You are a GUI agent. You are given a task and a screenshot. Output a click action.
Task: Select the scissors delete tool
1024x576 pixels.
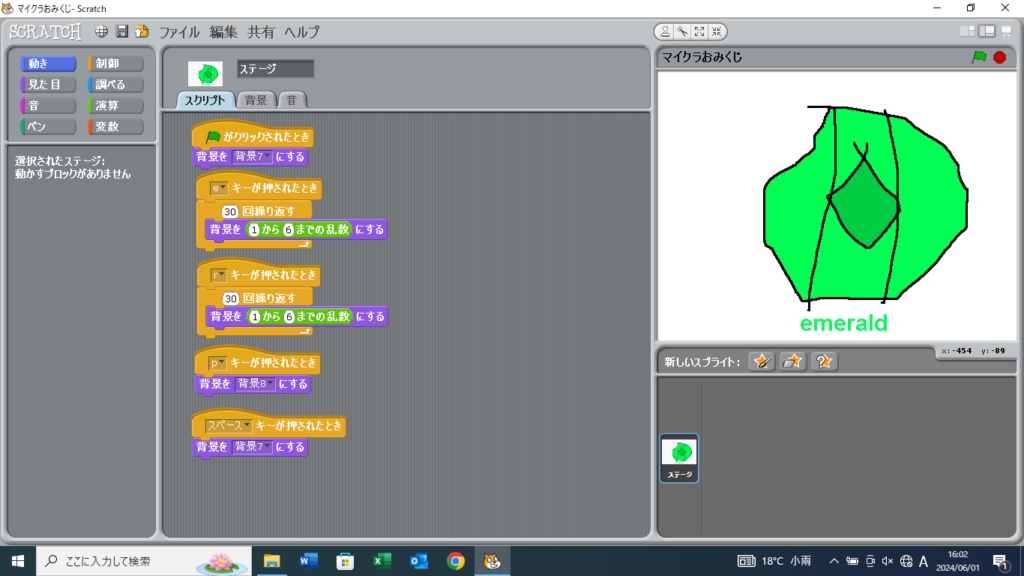[x=682, y=32]
